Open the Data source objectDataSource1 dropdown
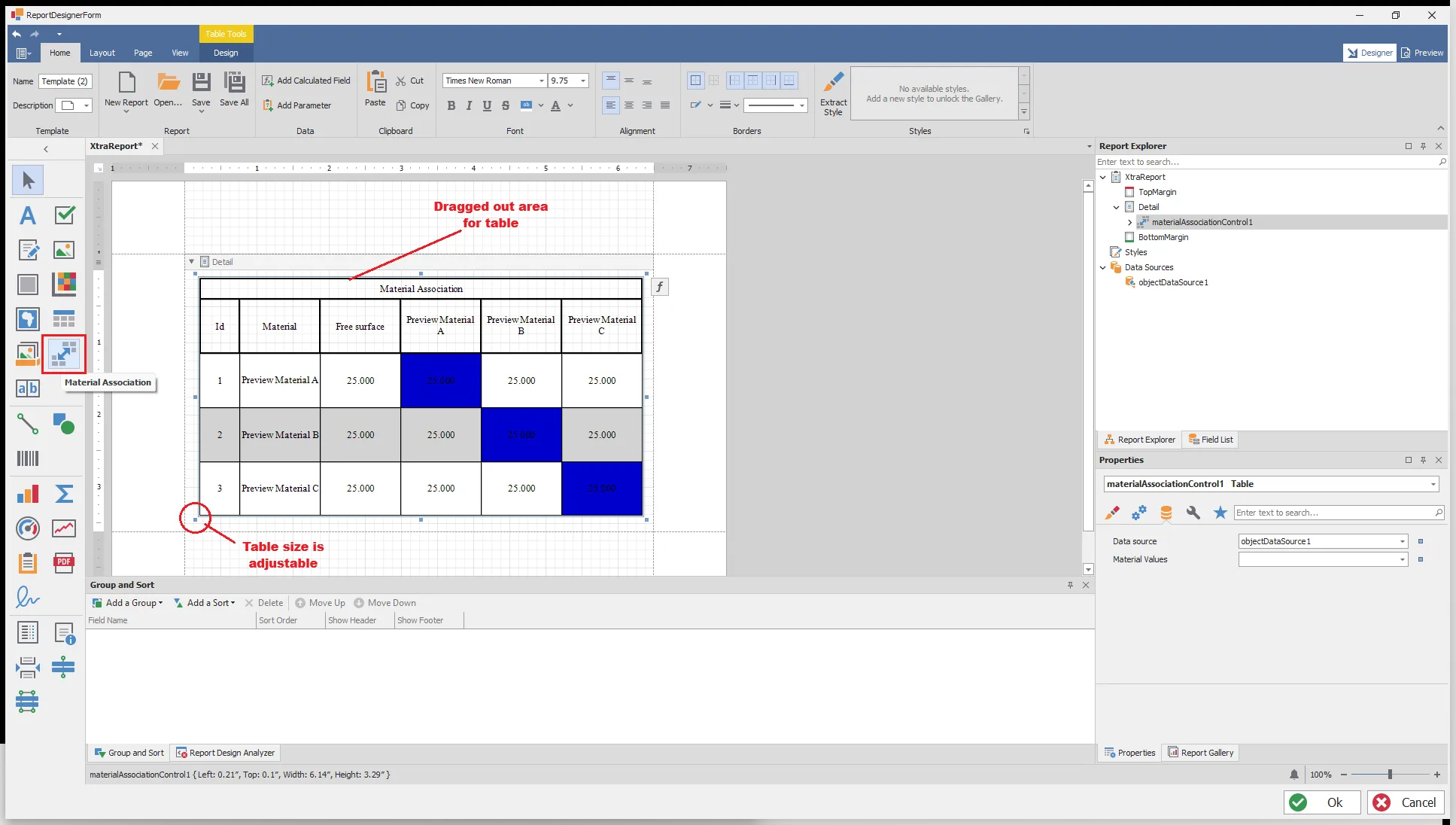The width and height of the screenshot is (1456, 825). click(1402, 541)
